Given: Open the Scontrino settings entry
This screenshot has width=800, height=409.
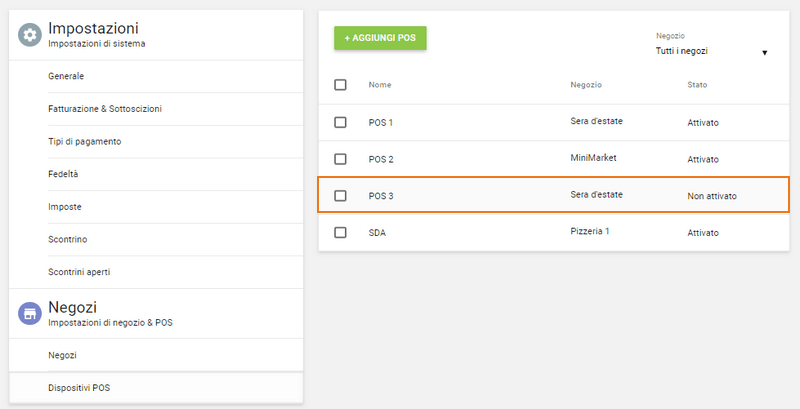Looking at the screenshot, I should (69, 239).
